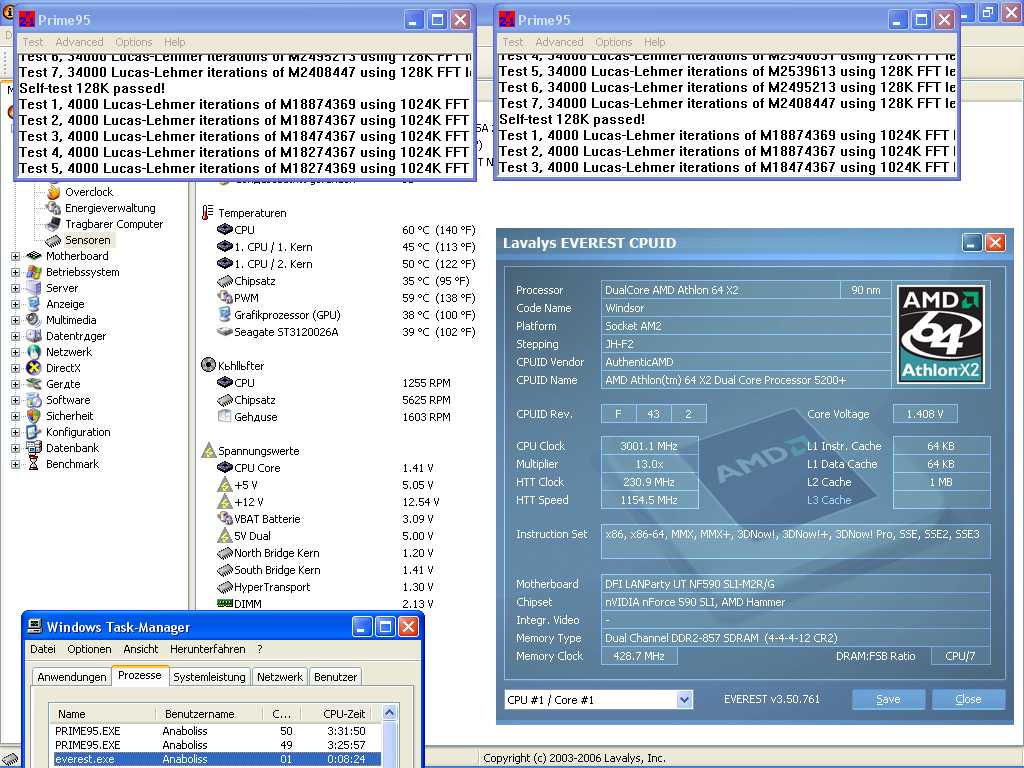Click the DirectX category icon

click(34, 368)
